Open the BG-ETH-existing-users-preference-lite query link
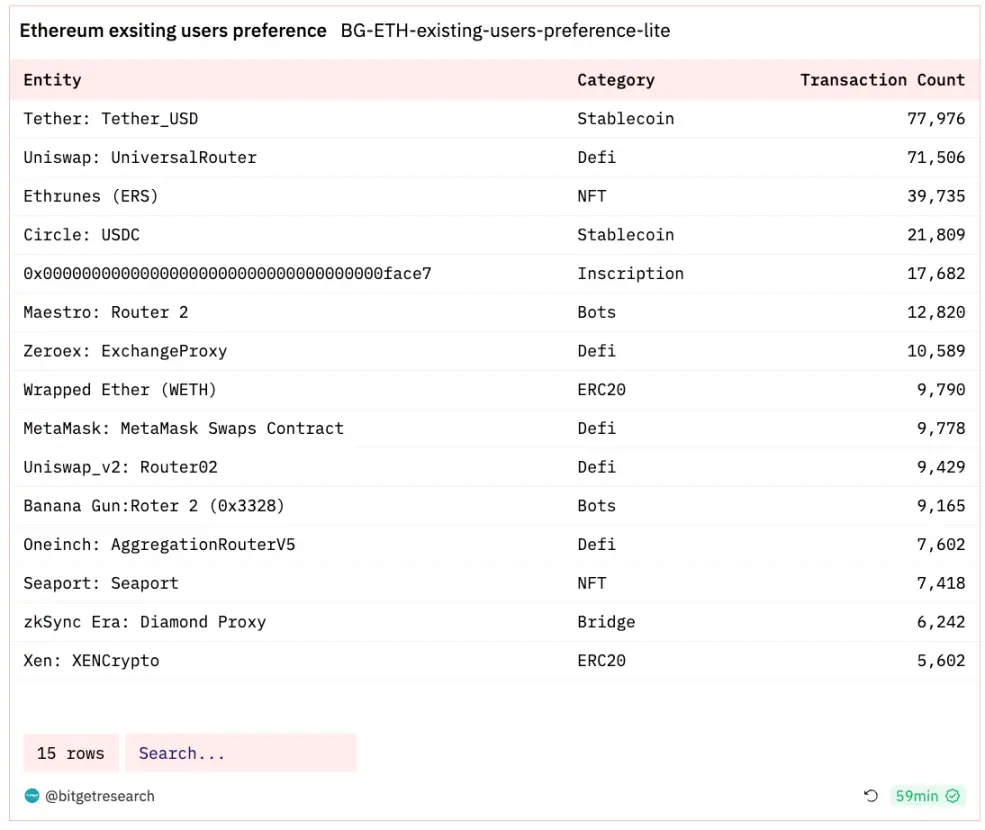This screenshot has height=830, width=985. (x=505, y=30)
